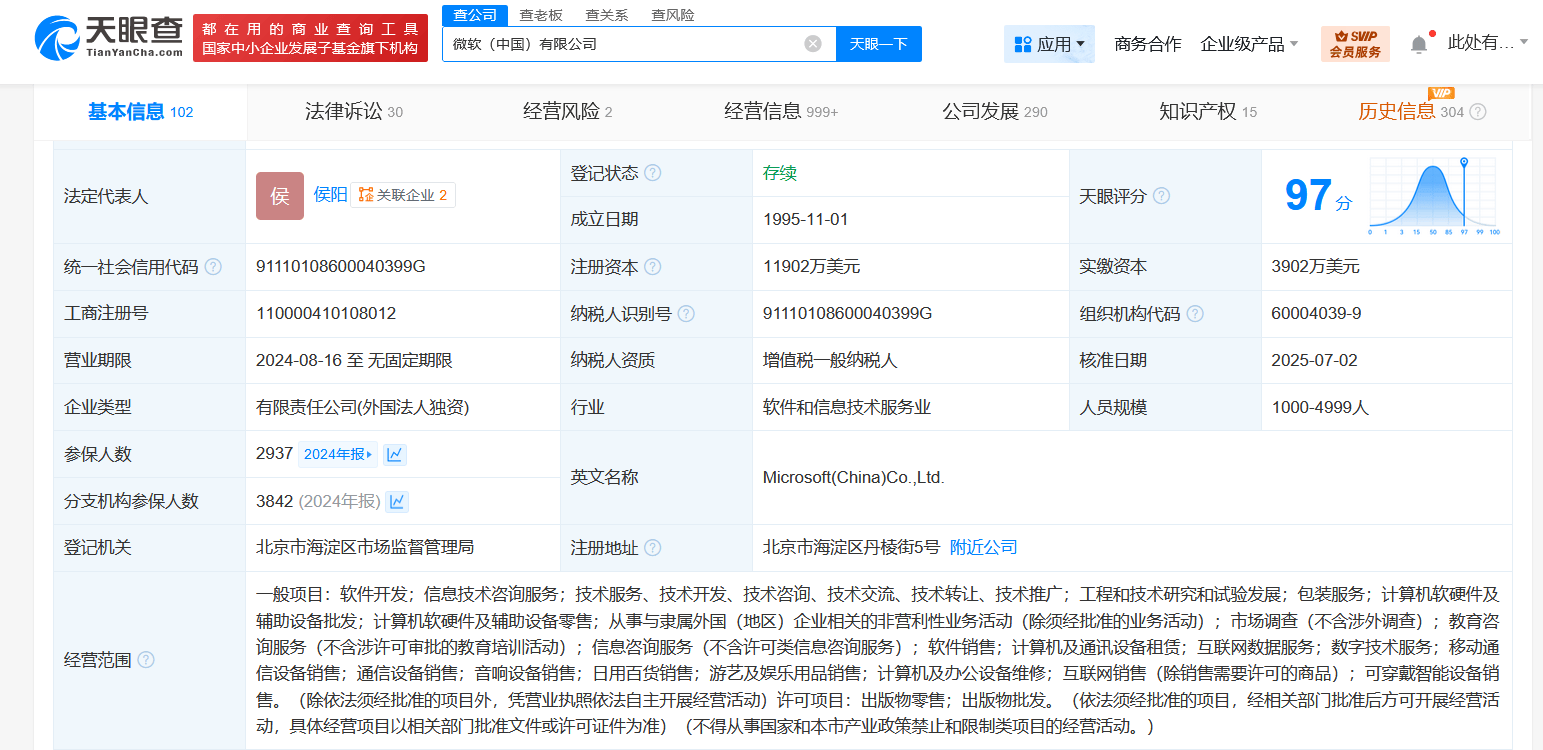Viewport: 1543px width, 750px height.
Task: Switch to the 公司发展 tab
Action: click(x=995, y=112)
